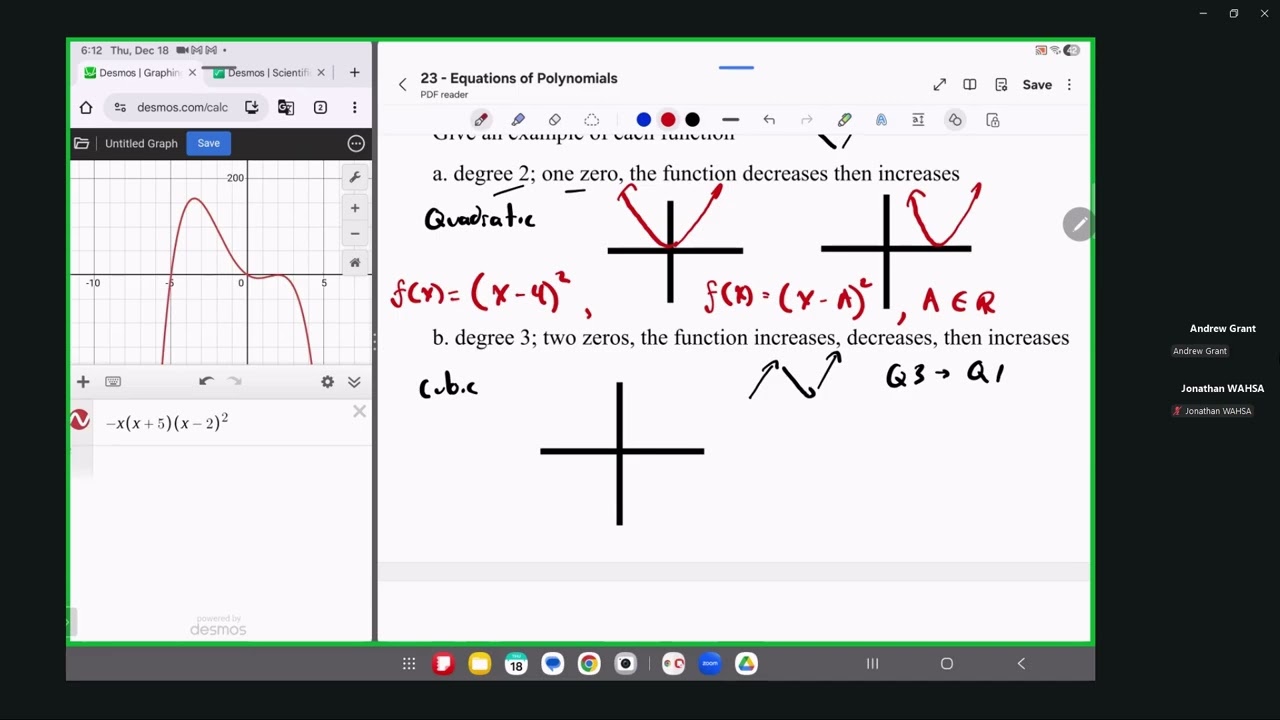Click the install app icon in address bar
1280x720 pixels.
click(x=251, y=107)
